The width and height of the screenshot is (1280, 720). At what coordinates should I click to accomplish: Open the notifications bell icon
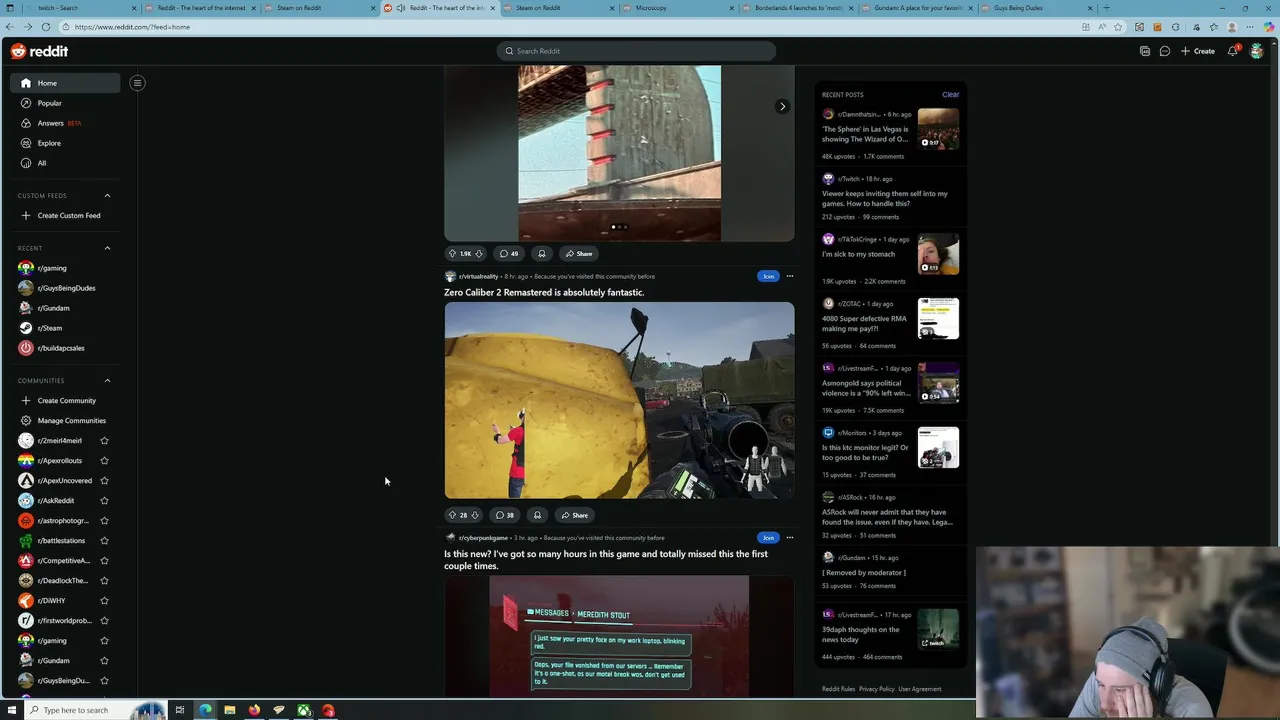[1233, 51]
